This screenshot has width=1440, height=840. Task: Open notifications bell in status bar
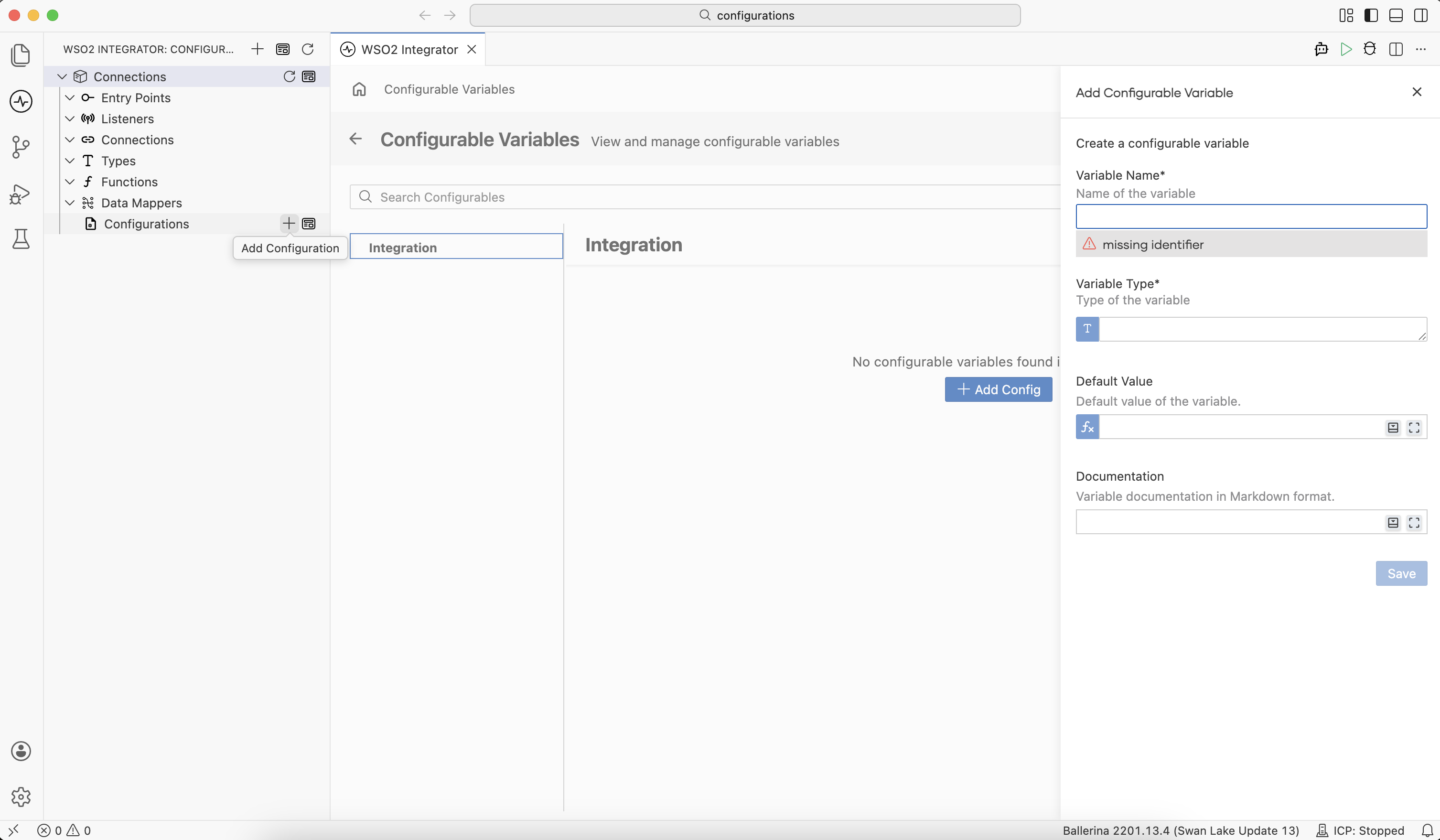pyautogui.click(x=1427, y=830)
